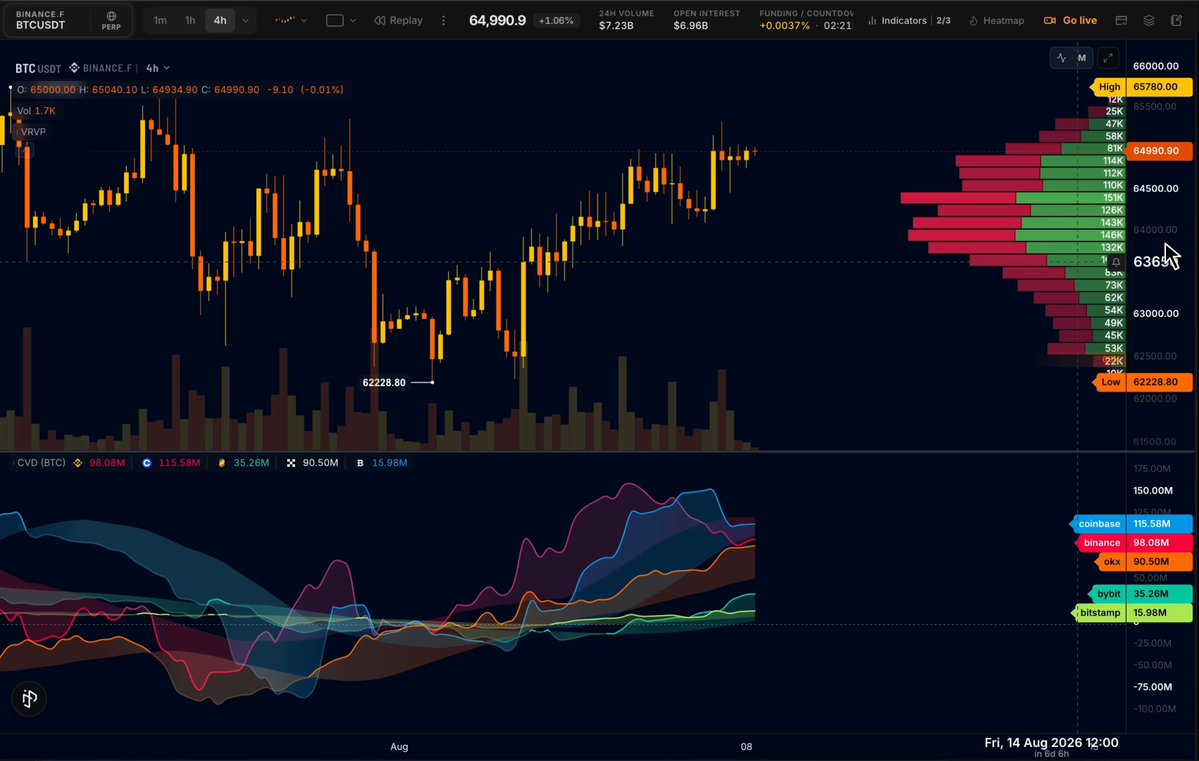Switch to the 1h timeframe

(190, 21)
